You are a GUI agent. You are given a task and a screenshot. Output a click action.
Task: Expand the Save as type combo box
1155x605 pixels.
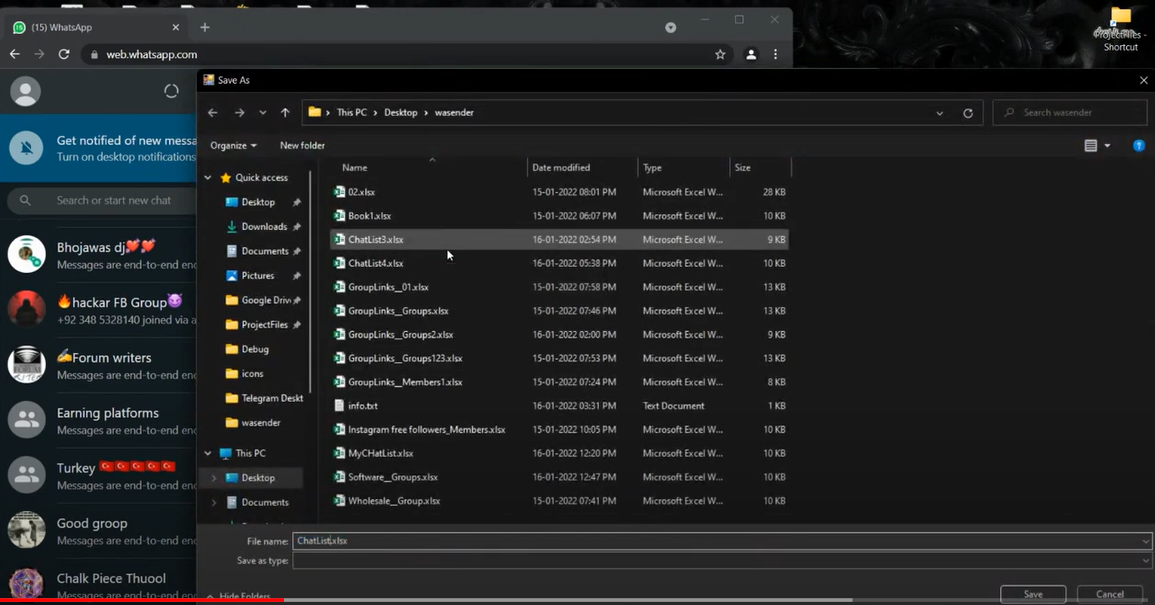point(1145,561)
